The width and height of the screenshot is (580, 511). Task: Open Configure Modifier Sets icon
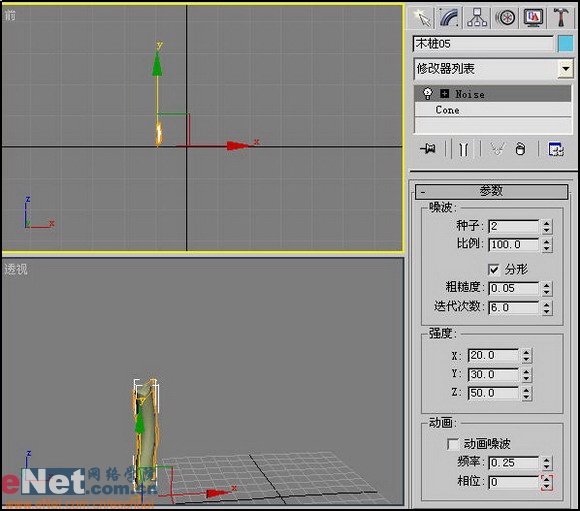pyautogui.click(x=556, y=149)
